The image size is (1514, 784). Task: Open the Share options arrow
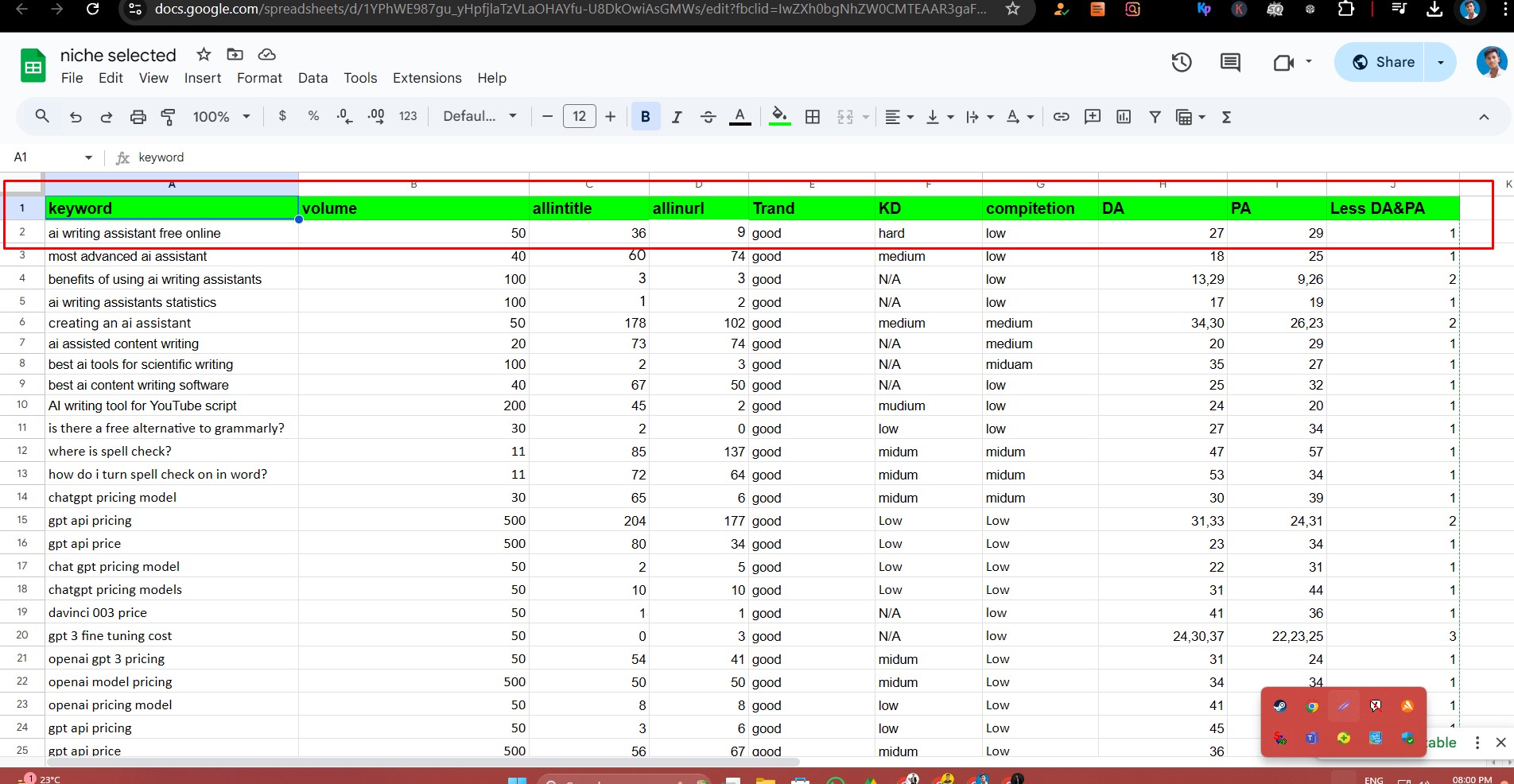click(x=1441, y=62)
